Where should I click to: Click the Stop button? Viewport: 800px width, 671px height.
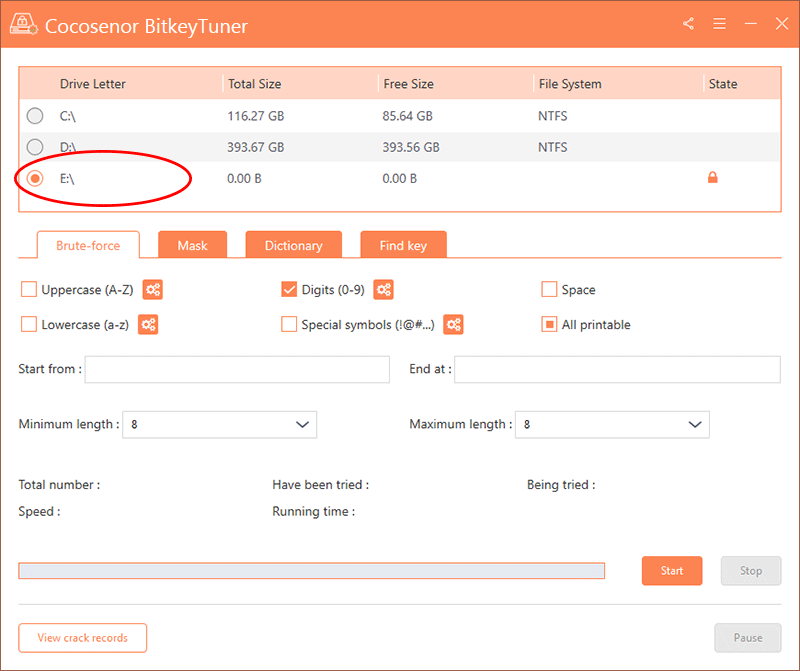(751, 570)
